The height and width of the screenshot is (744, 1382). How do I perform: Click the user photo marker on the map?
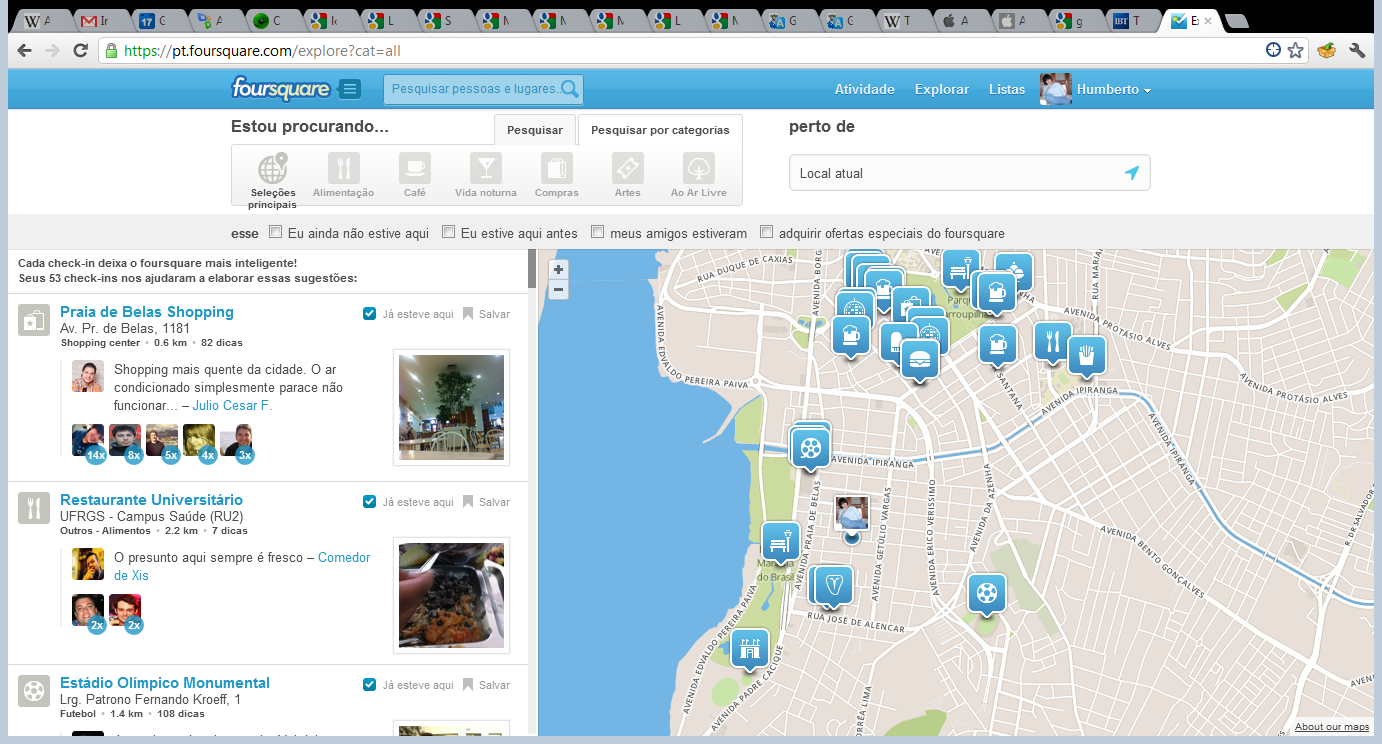pos(852,512)
